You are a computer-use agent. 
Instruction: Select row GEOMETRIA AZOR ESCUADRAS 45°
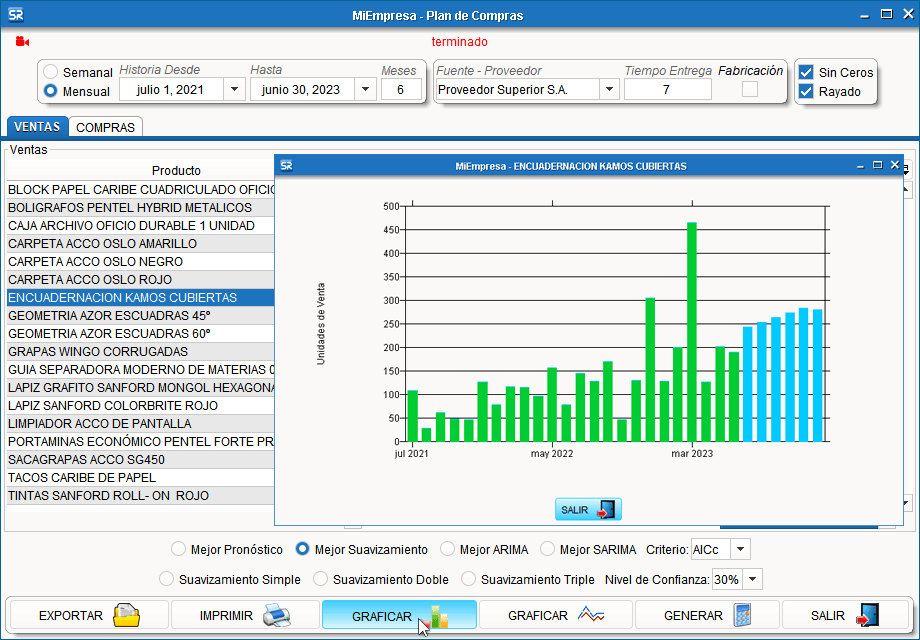tap(140, 316)
